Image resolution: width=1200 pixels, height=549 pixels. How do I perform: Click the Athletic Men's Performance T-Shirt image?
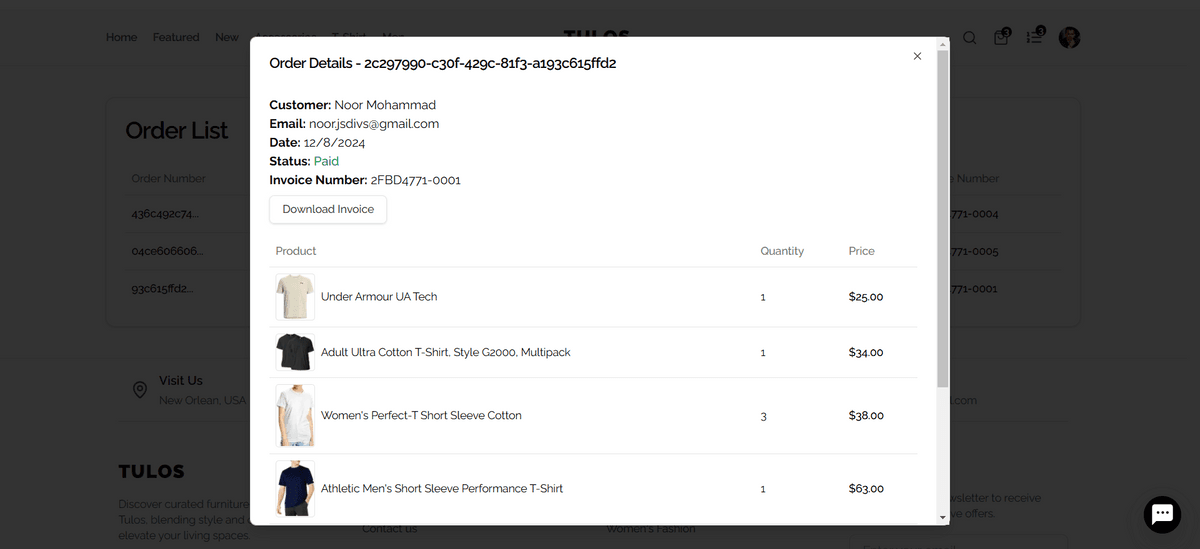tap(295, 488)
